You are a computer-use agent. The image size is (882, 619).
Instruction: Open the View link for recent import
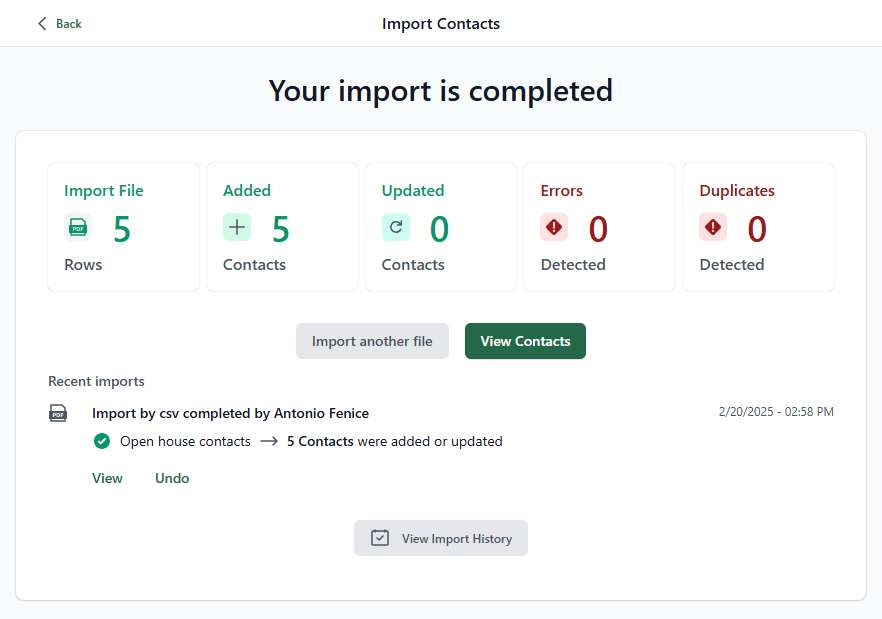tap(107, 478)
